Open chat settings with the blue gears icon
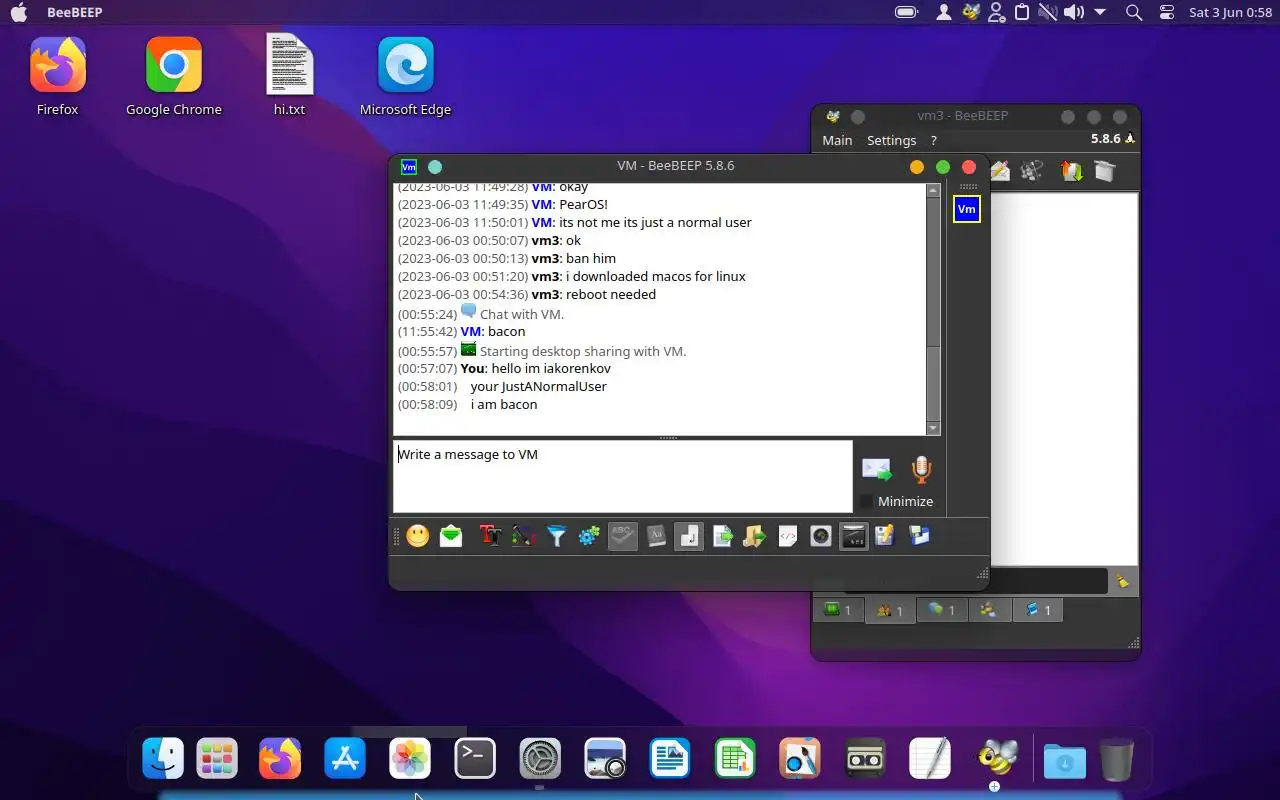This screenshot has width=1280, height=800. click(589, 536)
